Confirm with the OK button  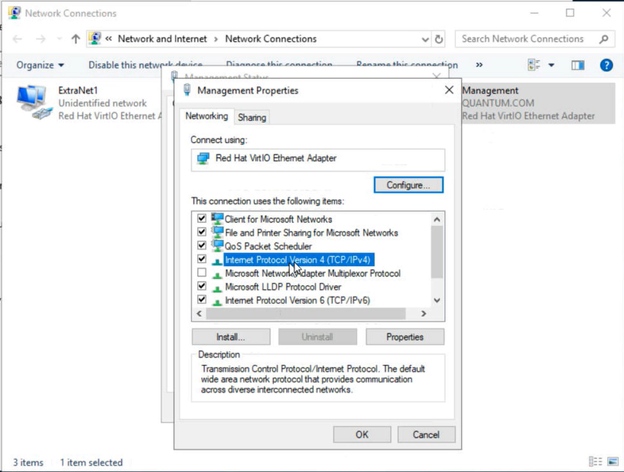point(362,435)
